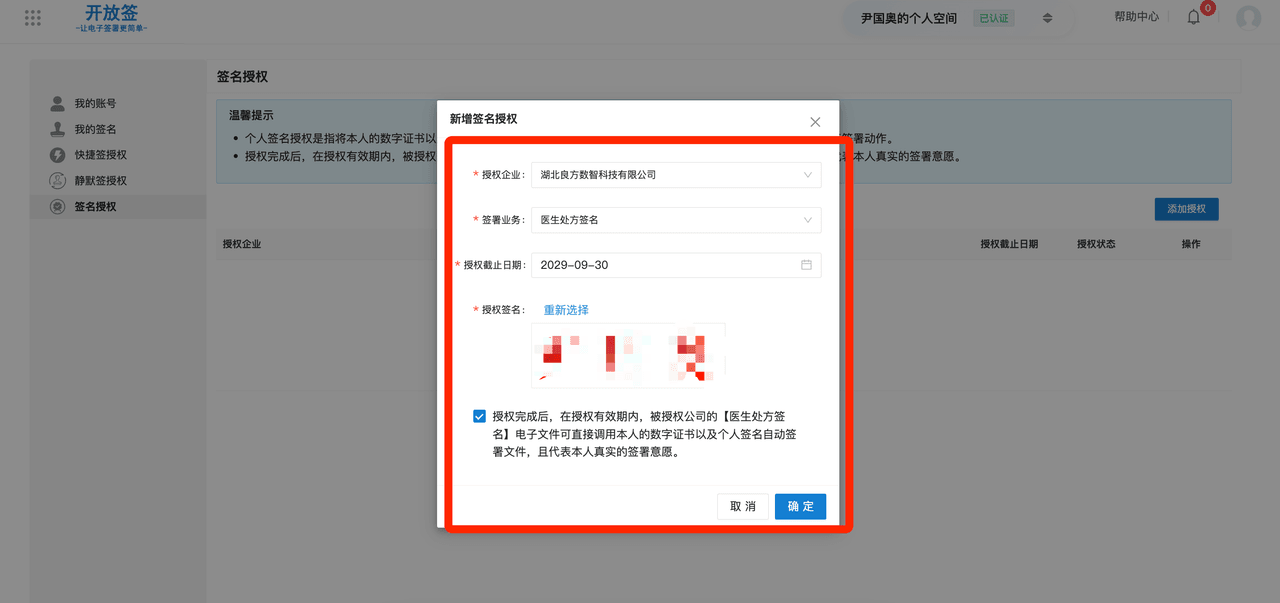The image size is (1280, 603).
Task: Click the 操作 column header
Action: tap(1191, 244)
